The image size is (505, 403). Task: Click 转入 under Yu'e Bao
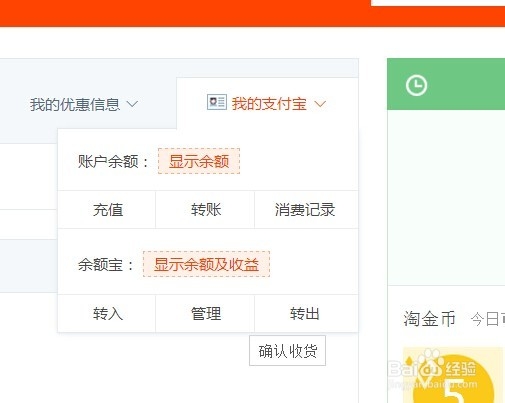pos(107,314)
